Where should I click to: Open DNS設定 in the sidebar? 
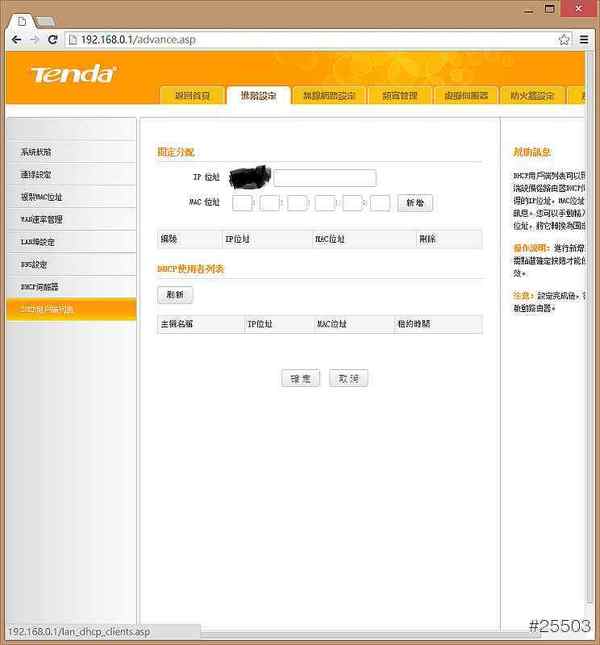[72, 264]
